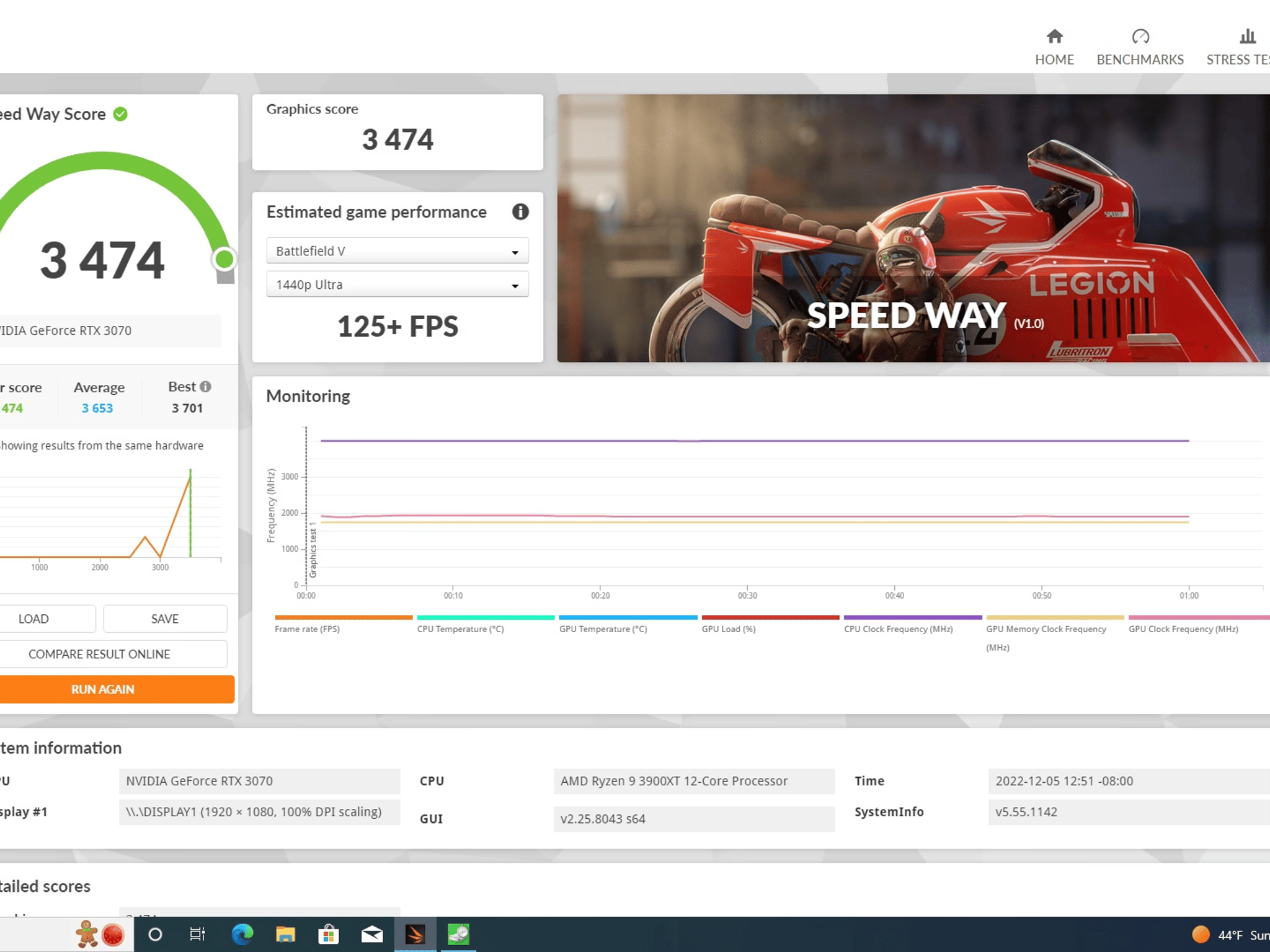Toggle the CPU Temperature legend

[486, 625]
